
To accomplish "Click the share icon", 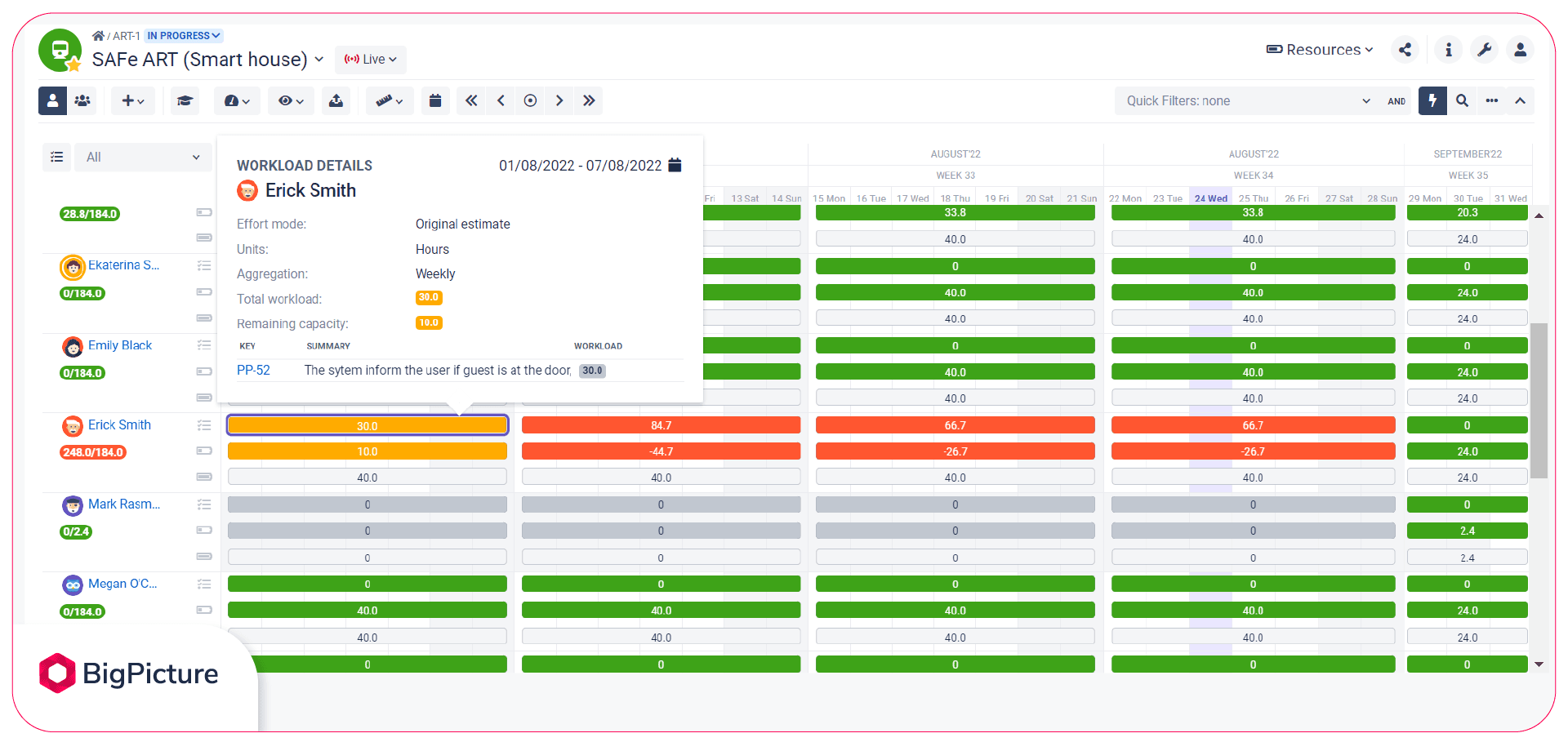I will 1405,50.
